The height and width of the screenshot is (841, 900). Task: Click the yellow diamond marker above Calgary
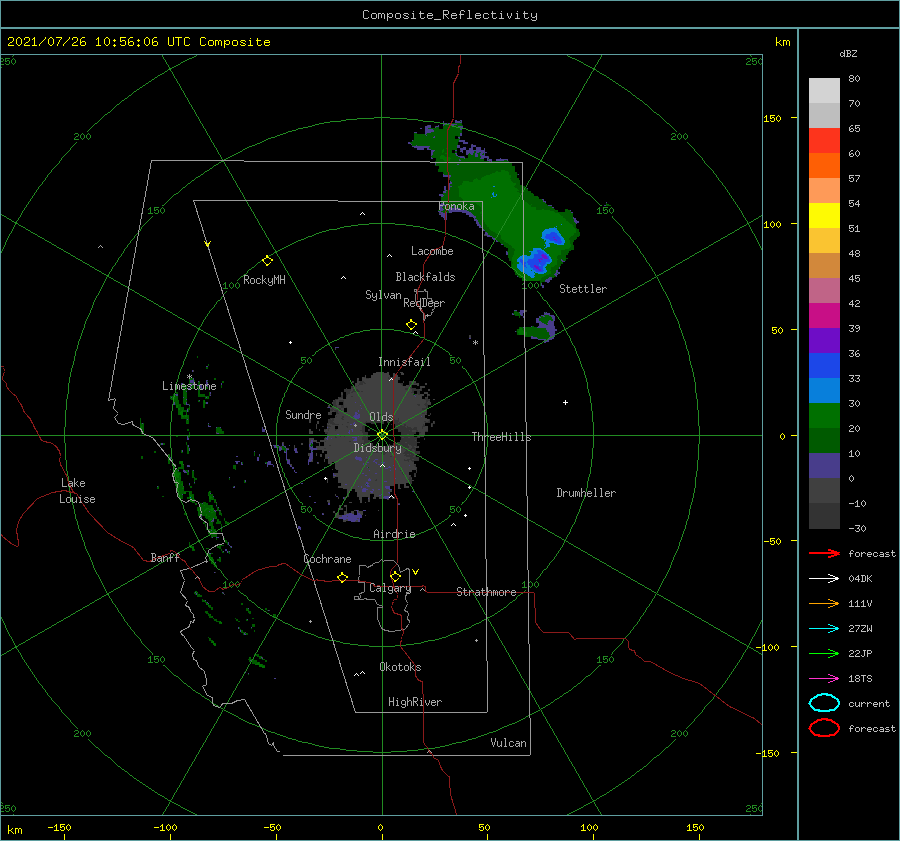point(395,576)
